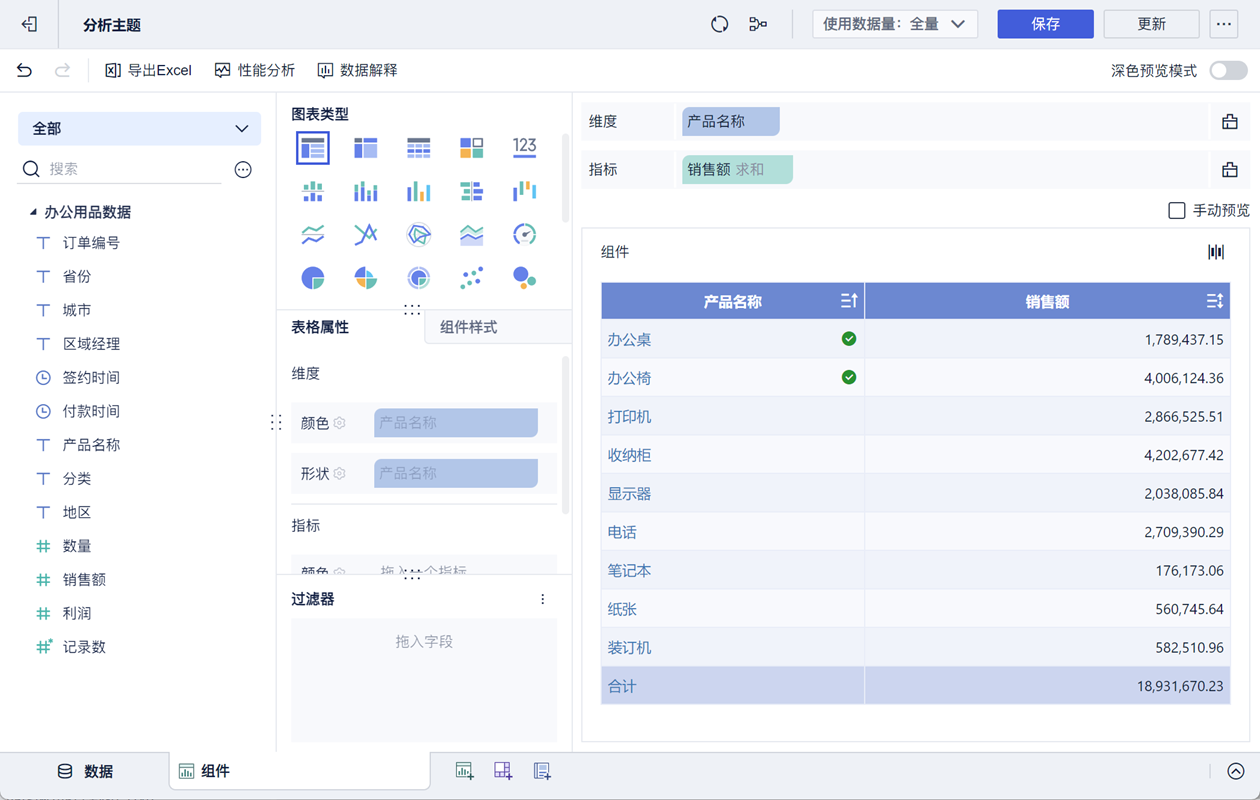
Task: Select the pie chart icon
Action: coord(313,277)
